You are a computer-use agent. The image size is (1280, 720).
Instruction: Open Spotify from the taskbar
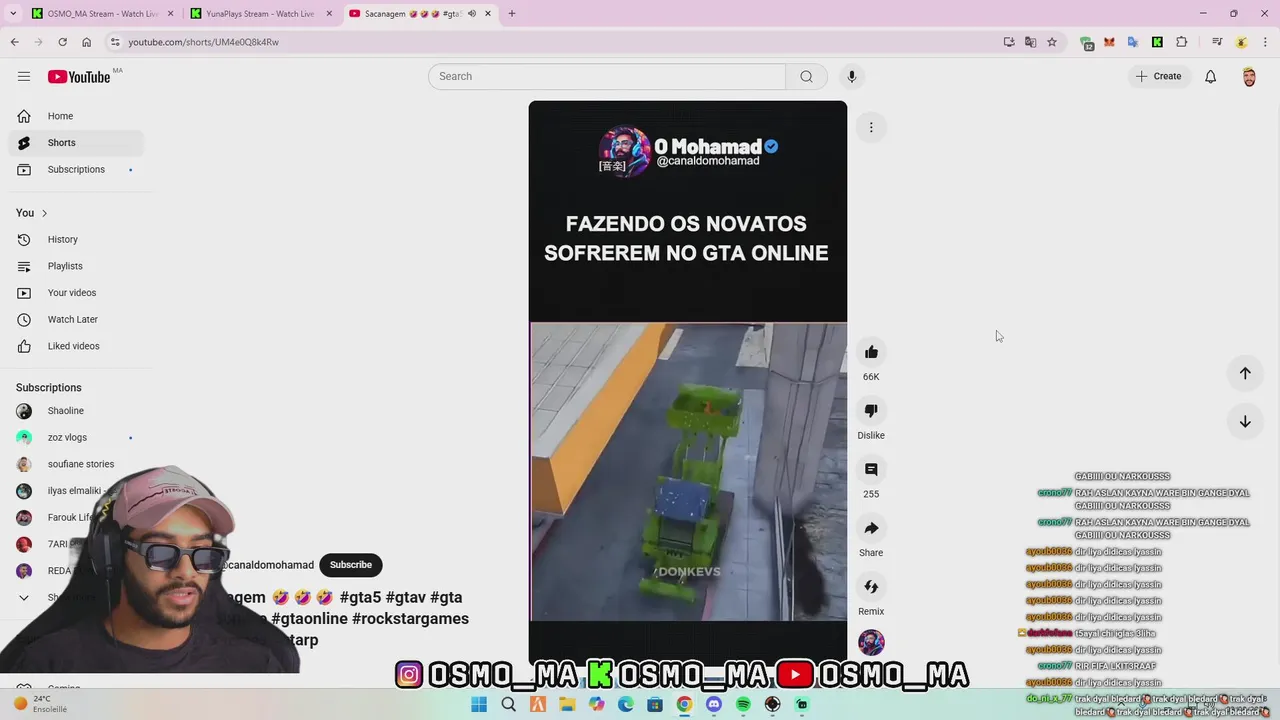(x=743, y=705)
